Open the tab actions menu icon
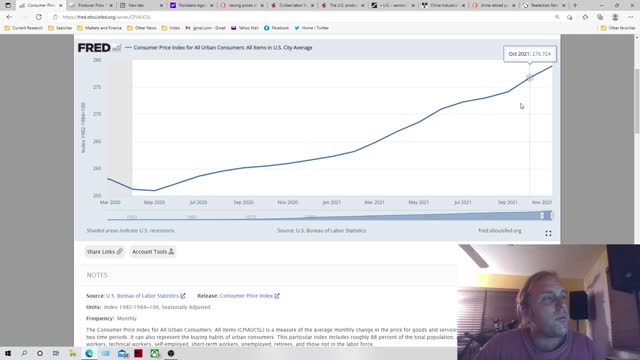The height and width of the screenshot is (360, 640). click(x=8, y=5)
